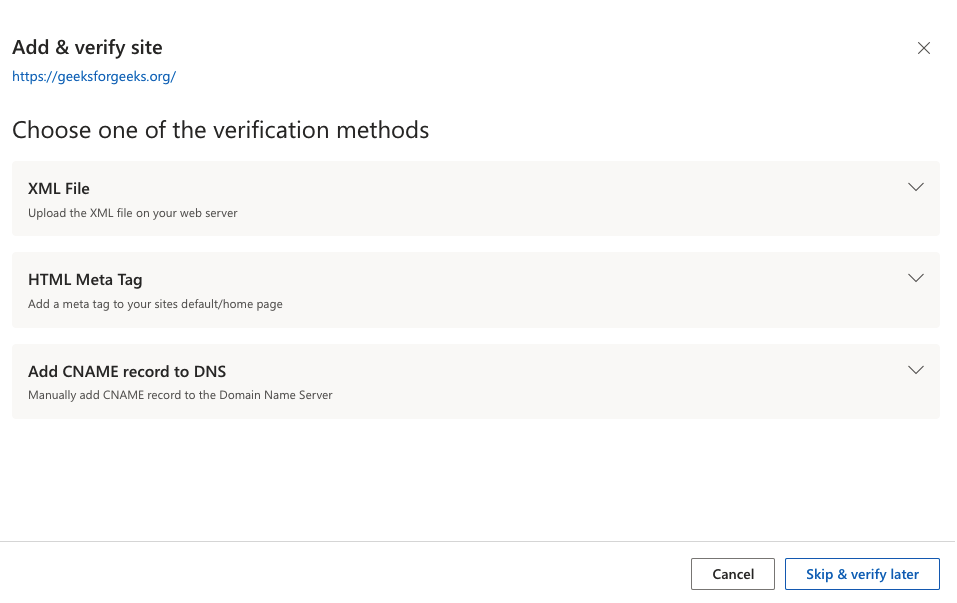Viewport: 957px width, 603px height.
Task: Open the XML File verification card body
Action: point(475,198)
